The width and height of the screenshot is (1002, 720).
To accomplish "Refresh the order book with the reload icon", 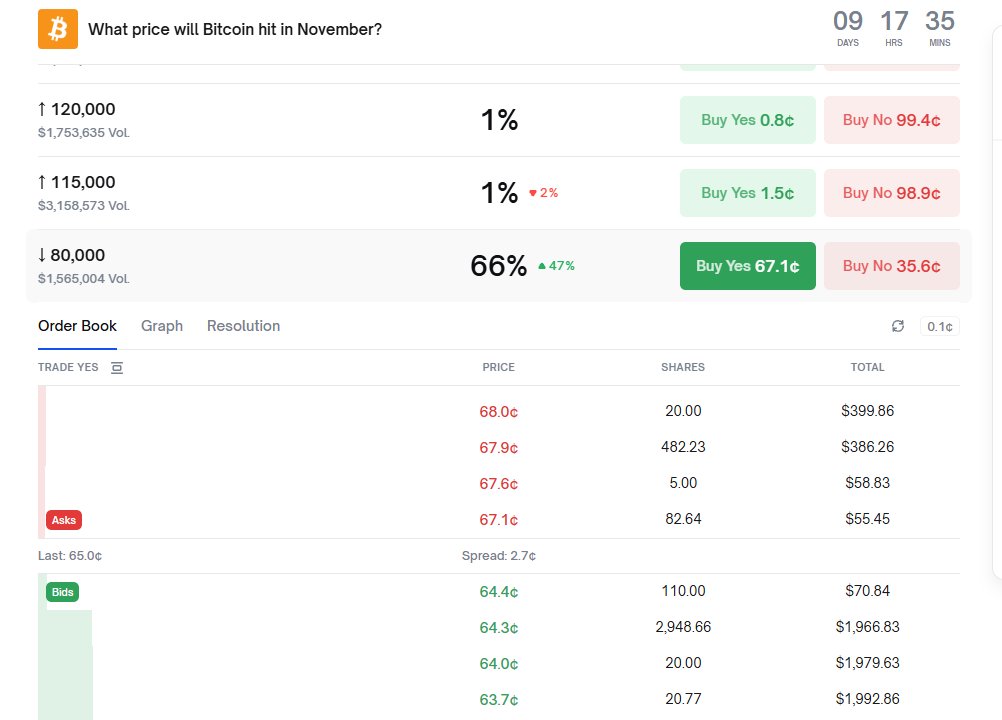I will point(898,326).
